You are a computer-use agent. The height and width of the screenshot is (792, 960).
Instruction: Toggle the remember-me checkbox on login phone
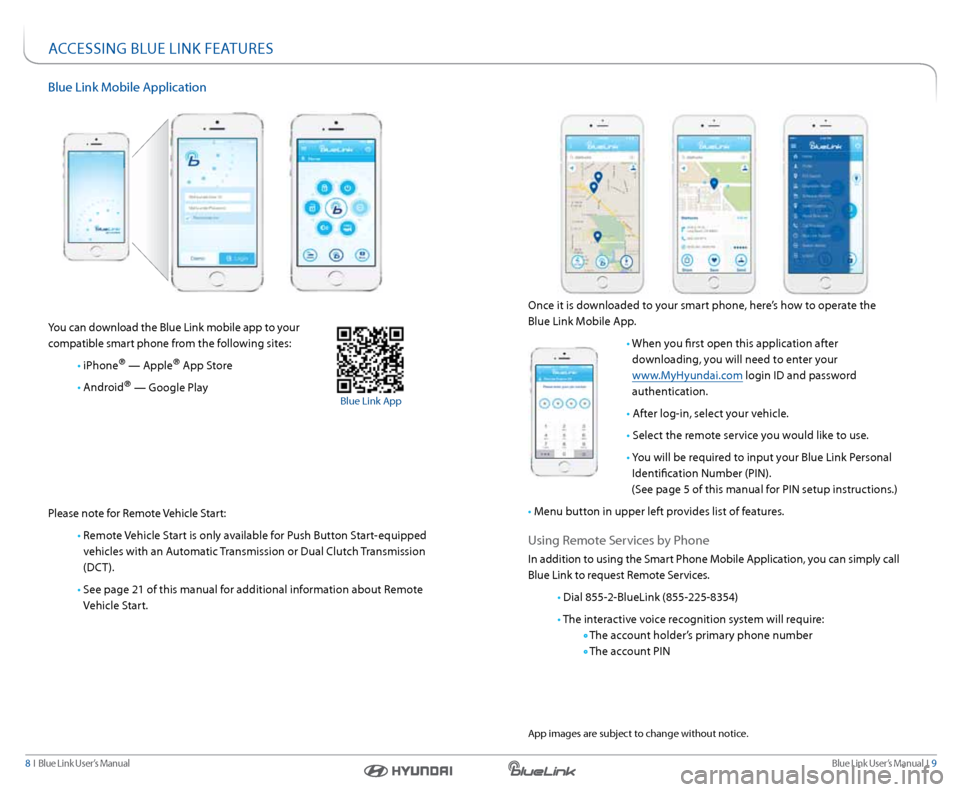coord(188,219)
